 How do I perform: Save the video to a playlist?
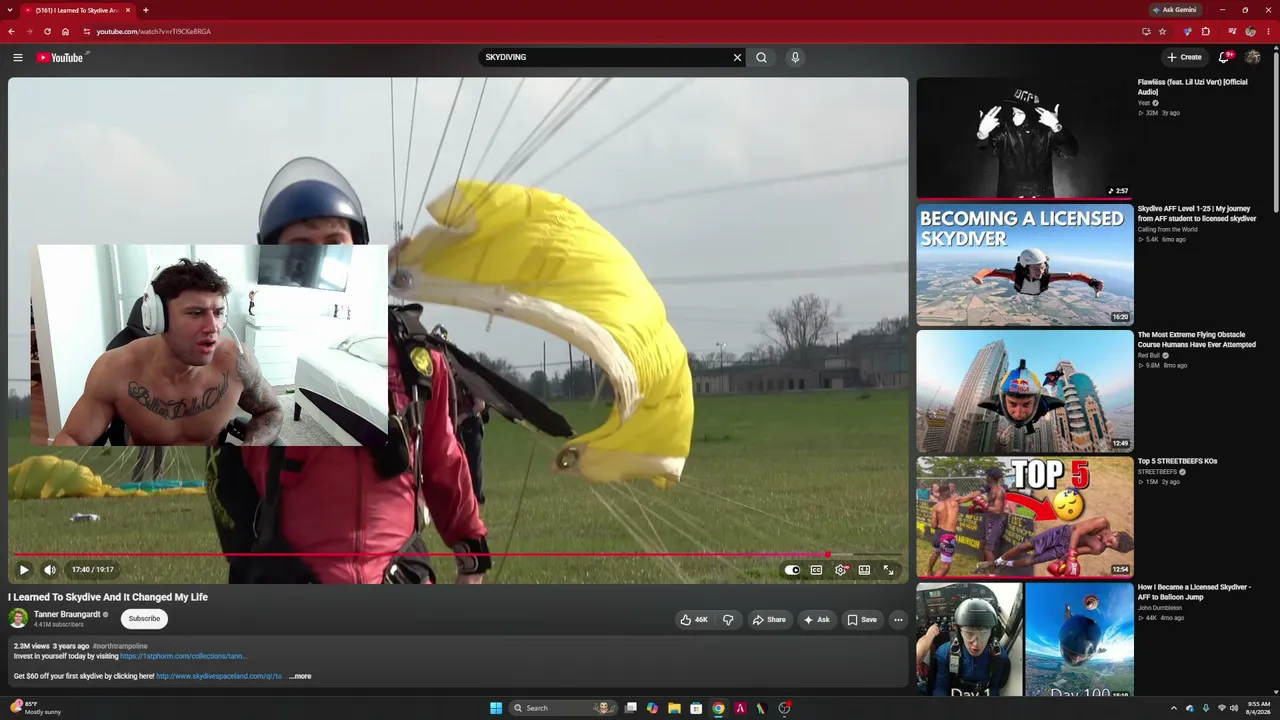(x=862, y=619)
